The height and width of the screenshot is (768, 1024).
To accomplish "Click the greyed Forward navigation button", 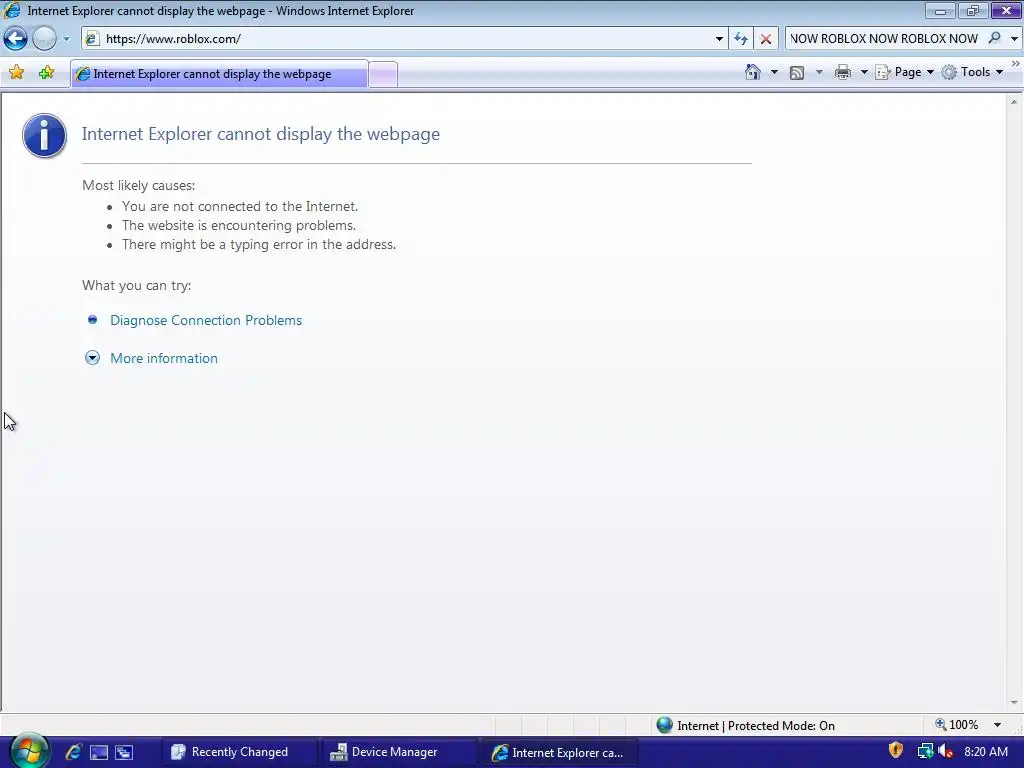I will [44, 39].
